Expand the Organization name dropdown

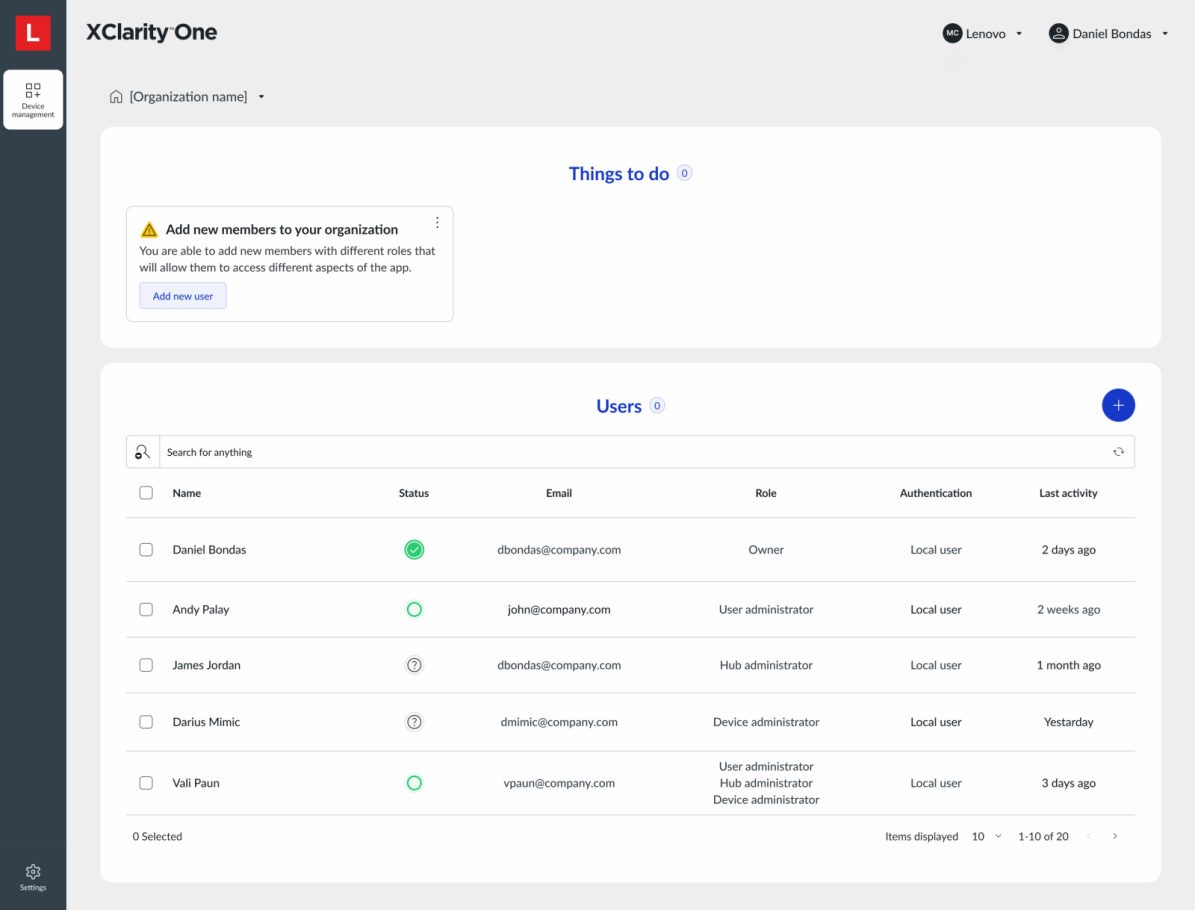tap(261, 97)
